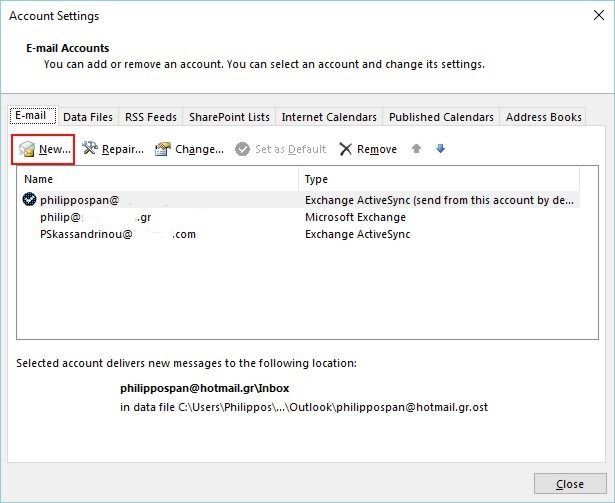The width and height of the screenshot is (615, 503).
Task: Click Exchange ActiveSync type for PSkassandrinou
Action: point(357,234)
